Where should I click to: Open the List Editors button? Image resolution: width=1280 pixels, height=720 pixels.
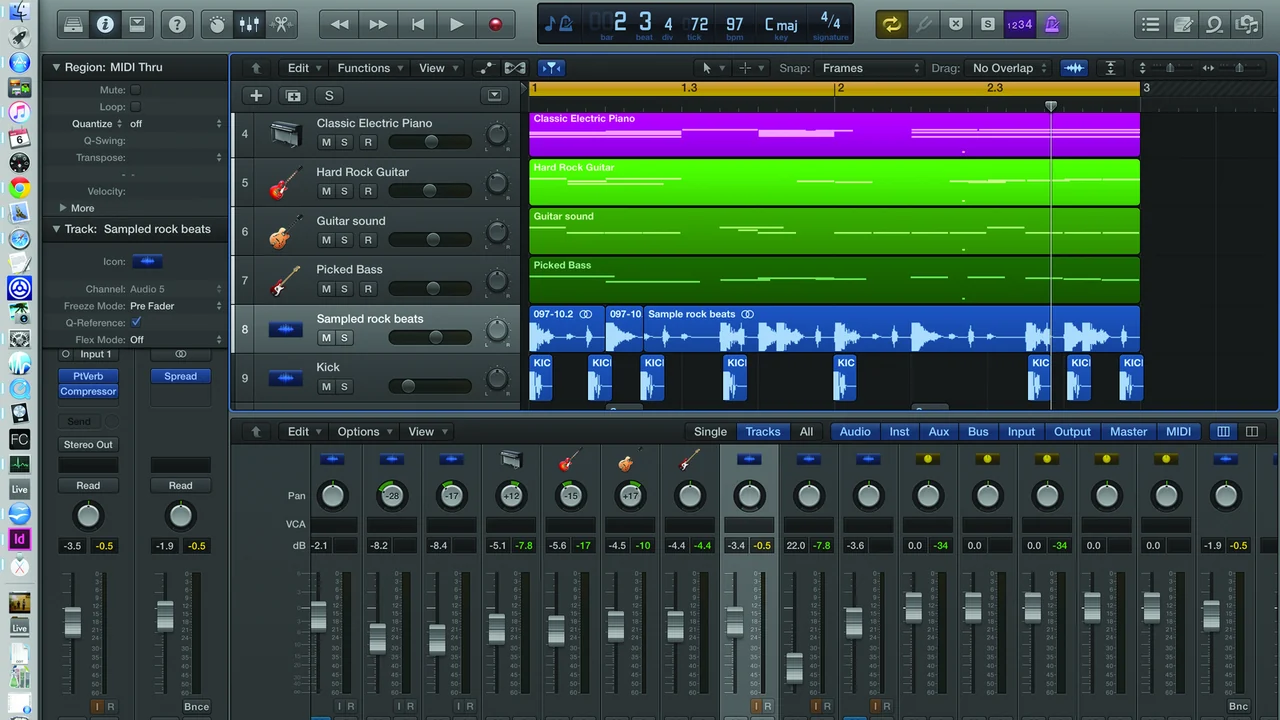coord(1151,24)
